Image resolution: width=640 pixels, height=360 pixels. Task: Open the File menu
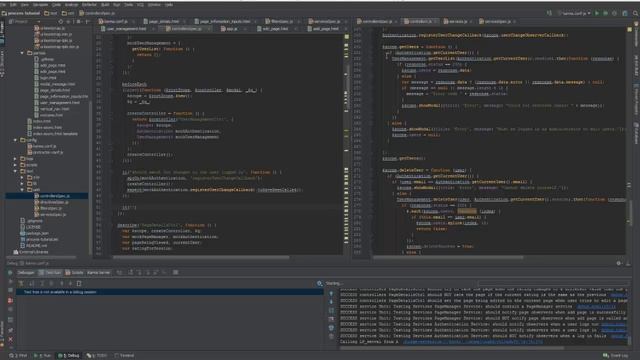click(x=3, y=4)
